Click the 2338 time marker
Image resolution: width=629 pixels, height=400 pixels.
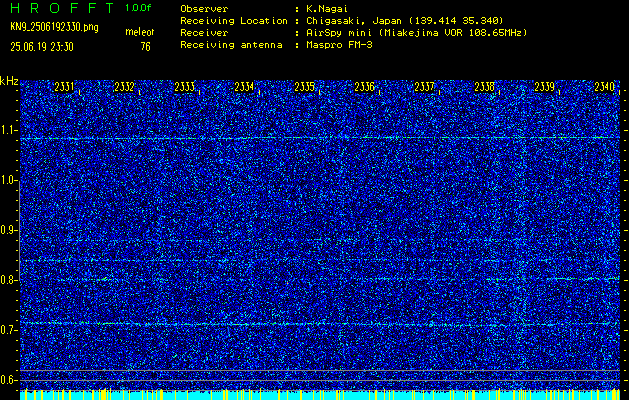coord(485,87)
